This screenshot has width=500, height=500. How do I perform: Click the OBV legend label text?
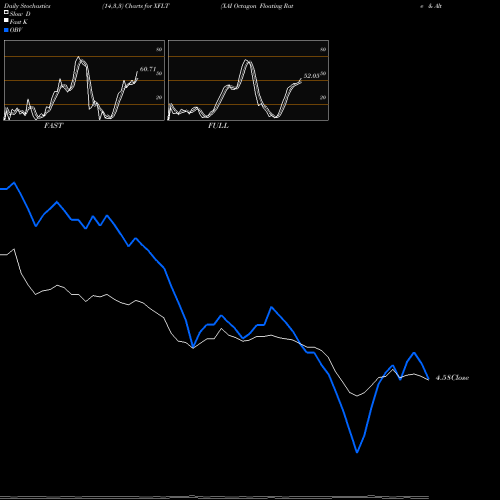tap(16, 30)
